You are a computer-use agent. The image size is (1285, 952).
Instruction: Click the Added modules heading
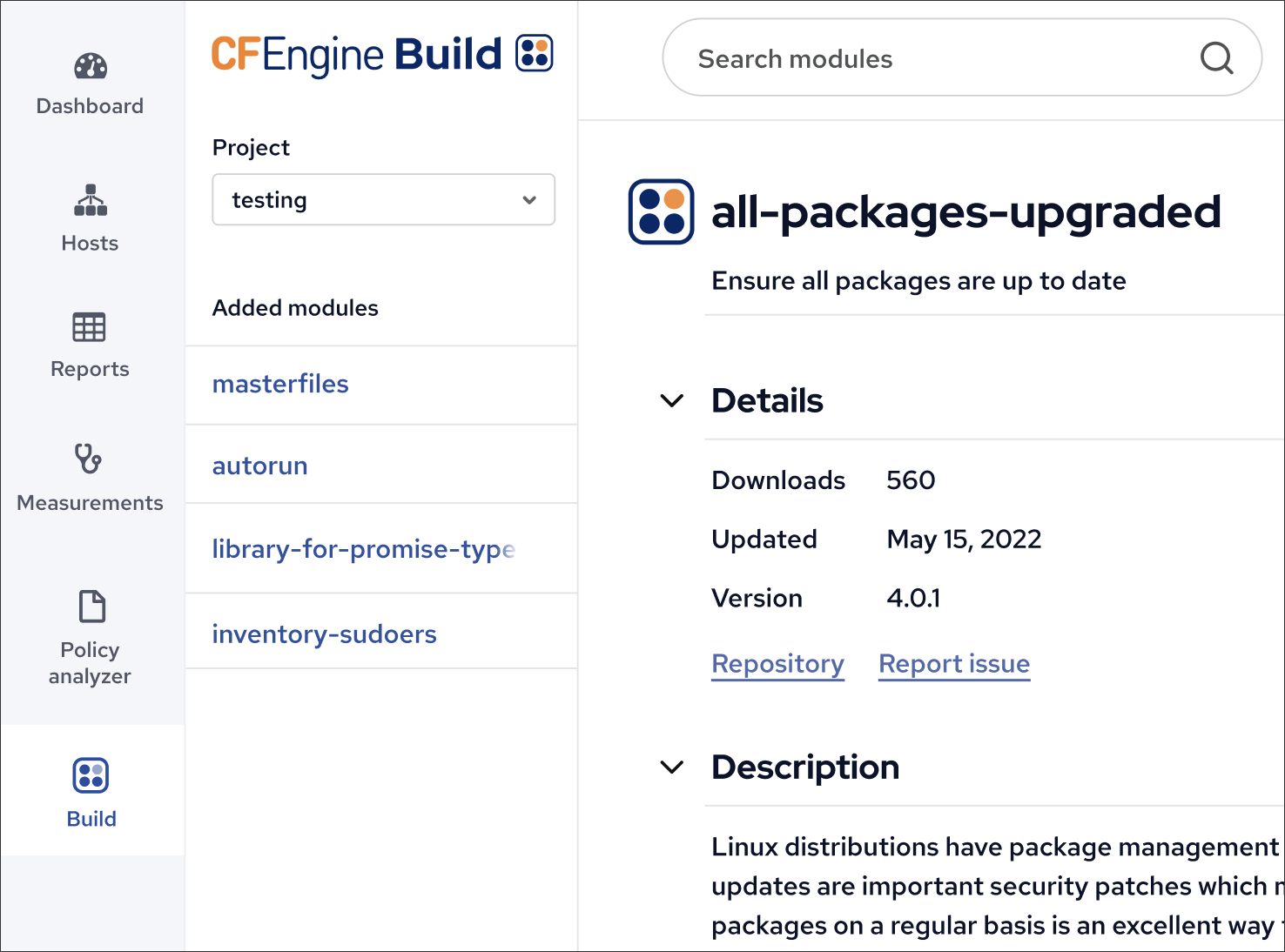tap(295, 308)
